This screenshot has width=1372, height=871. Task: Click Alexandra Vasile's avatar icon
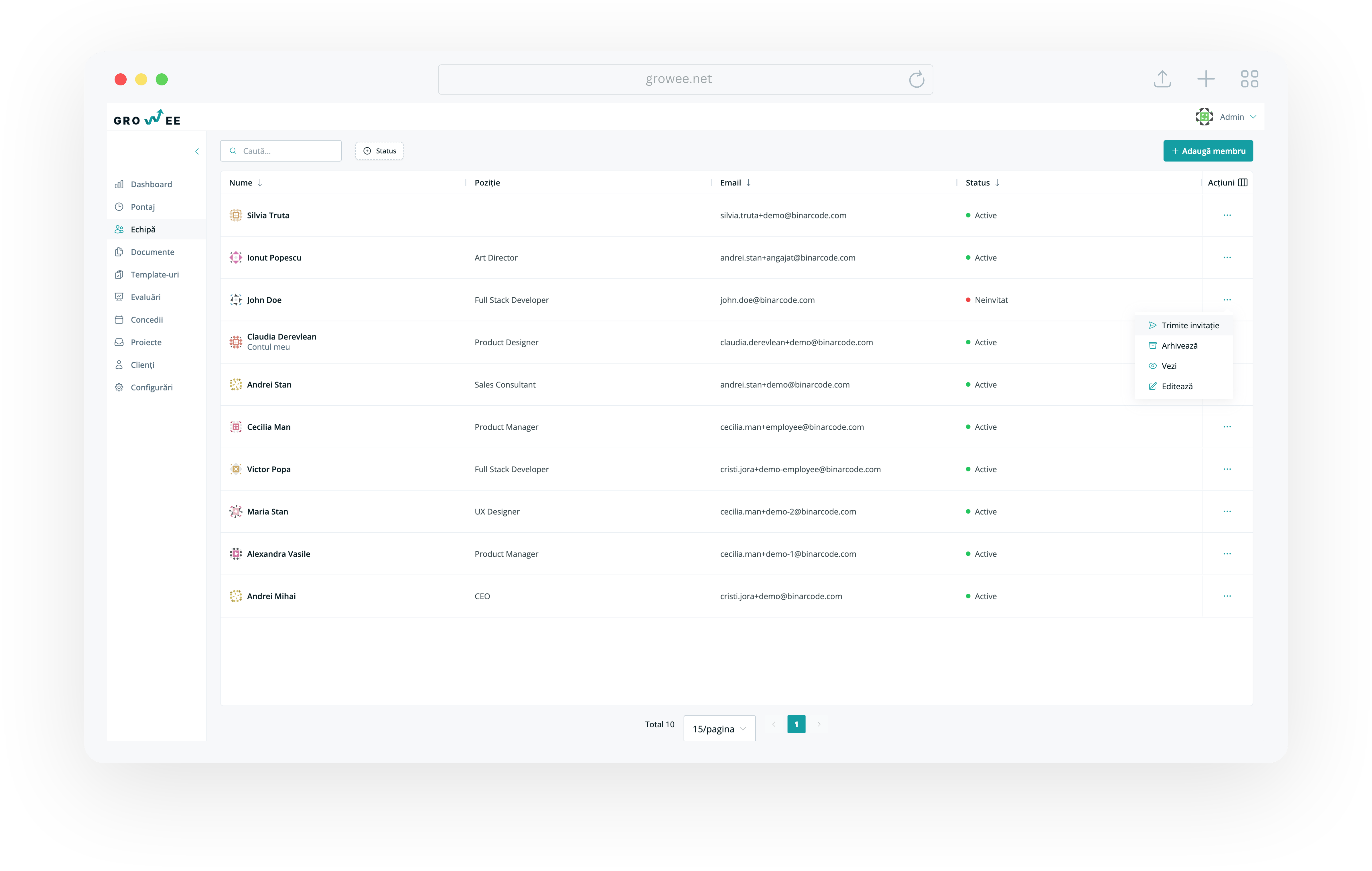tap(235, 554)
